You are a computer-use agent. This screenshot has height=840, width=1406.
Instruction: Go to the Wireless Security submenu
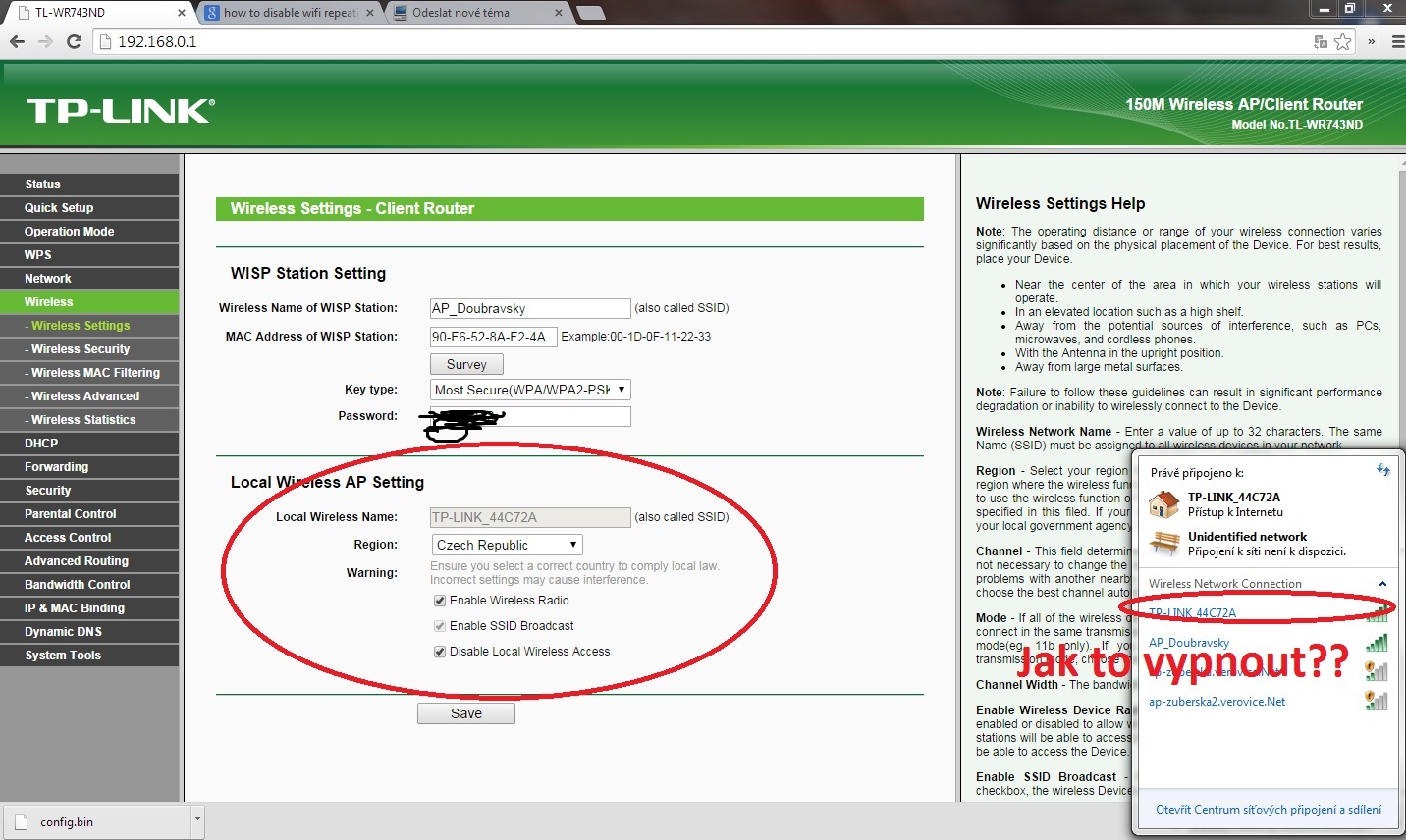[89, 349]
